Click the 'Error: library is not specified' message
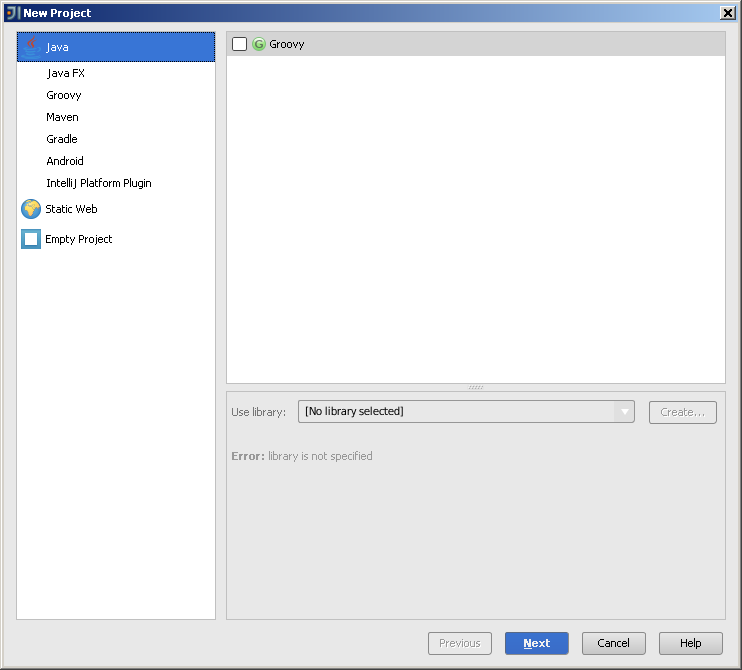Screen dimensions: 742x670 302,456
